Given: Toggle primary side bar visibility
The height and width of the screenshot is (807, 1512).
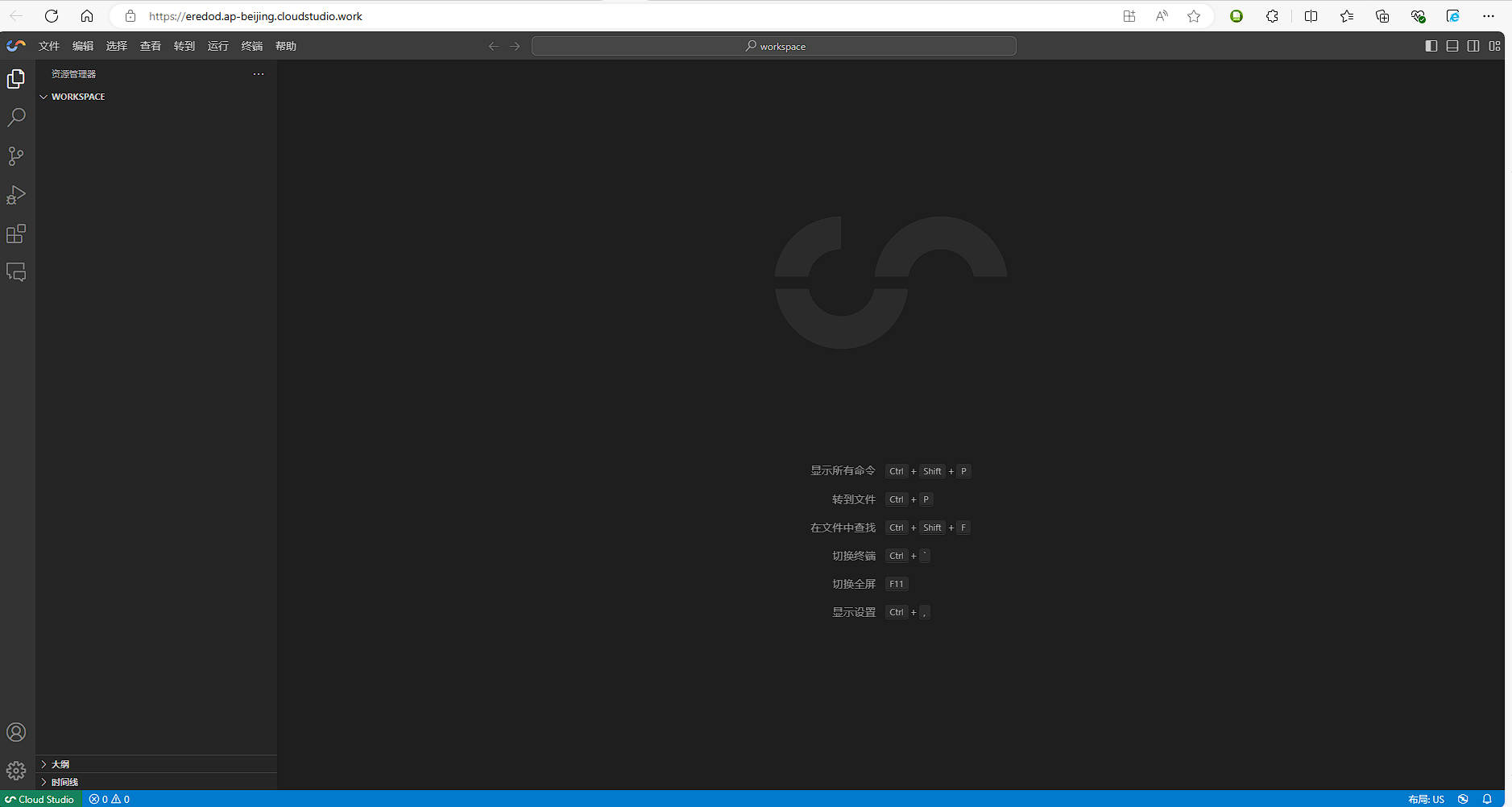Looking at the screenshot, I should click(x=1431, y=46).
